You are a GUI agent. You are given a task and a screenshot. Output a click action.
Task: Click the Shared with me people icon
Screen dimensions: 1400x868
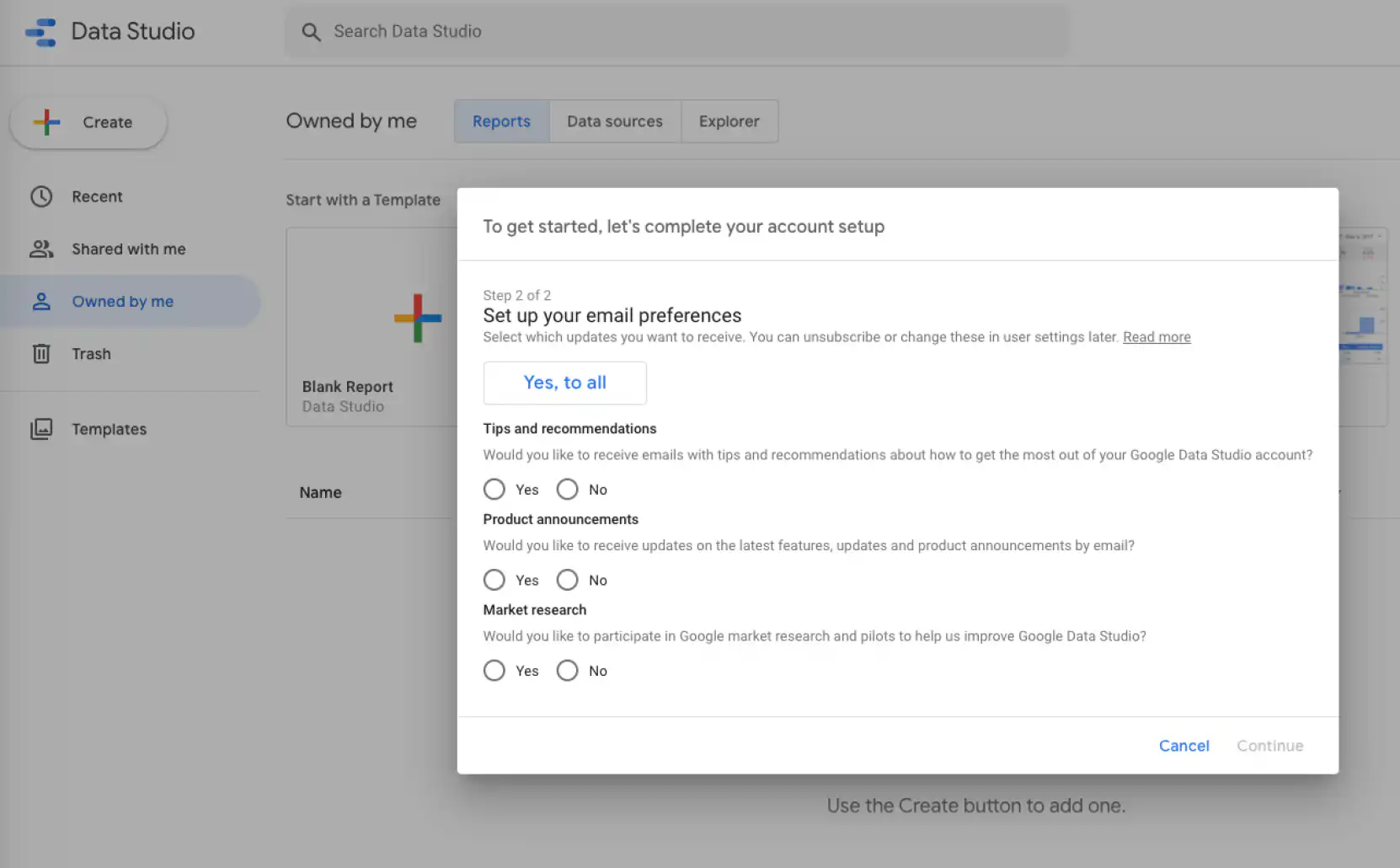[41, 249]
